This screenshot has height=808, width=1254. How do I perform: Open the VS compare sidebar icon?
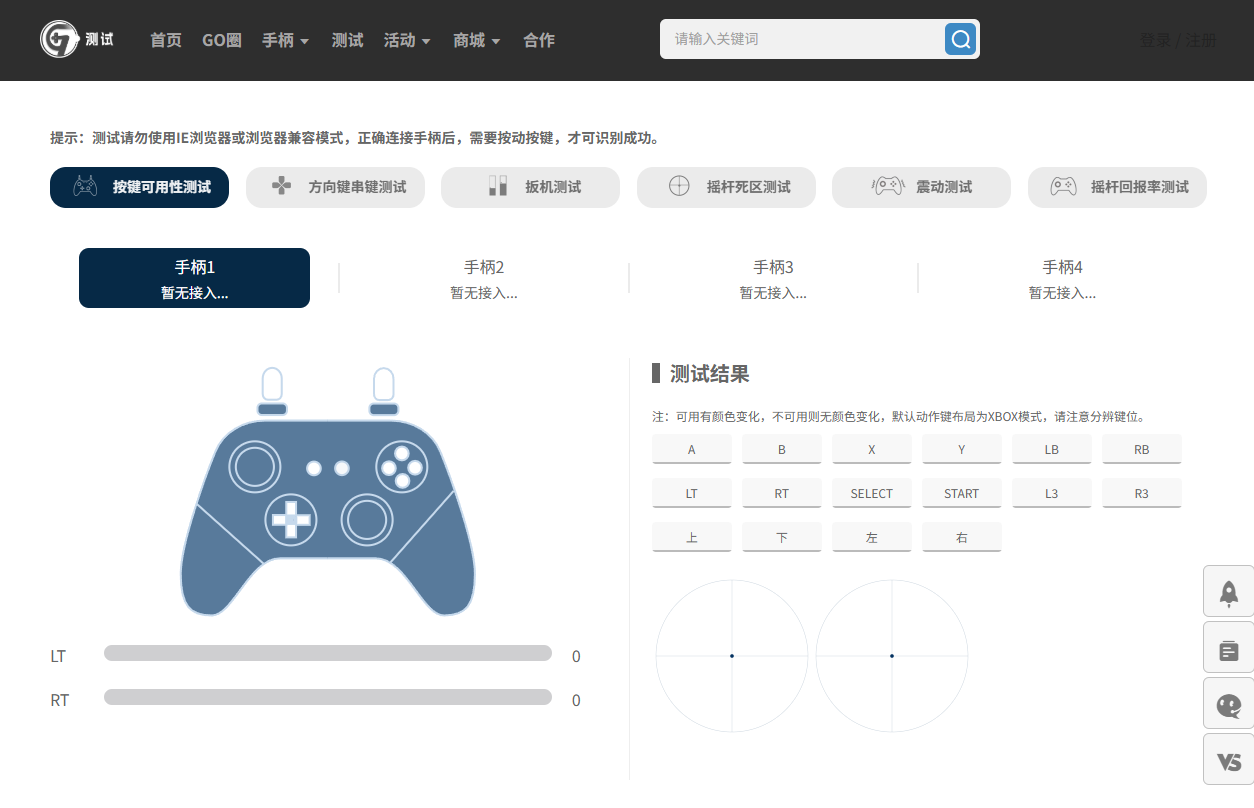pyautogui.click(x=1229, y=760)
